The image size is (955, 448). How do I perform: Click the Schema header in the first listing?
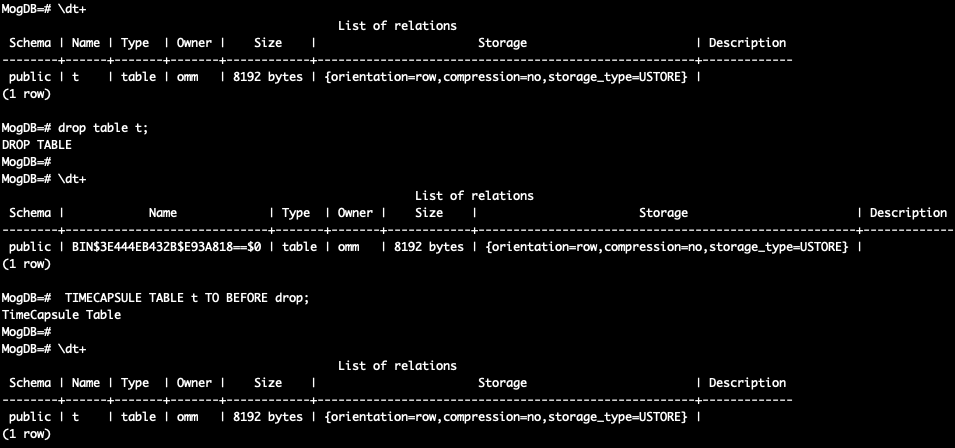(30, 43)
